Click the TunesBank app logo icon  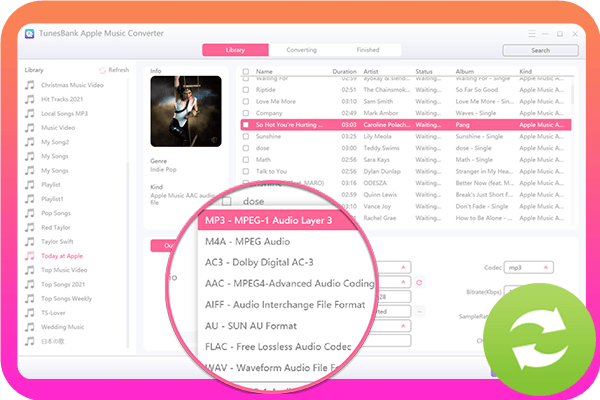29,34
